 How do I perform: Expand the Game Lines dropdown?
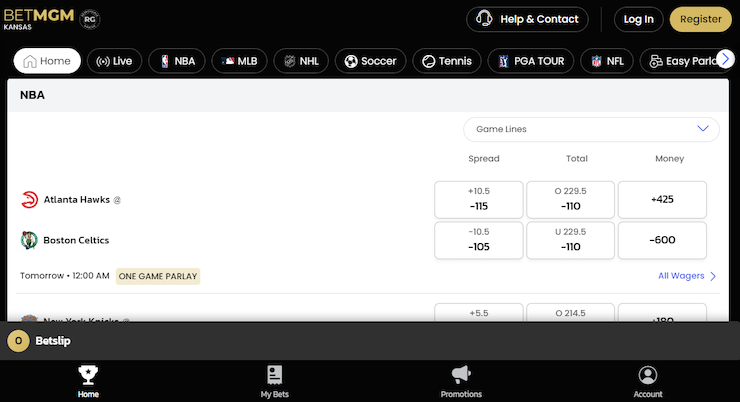coord(591,129)
